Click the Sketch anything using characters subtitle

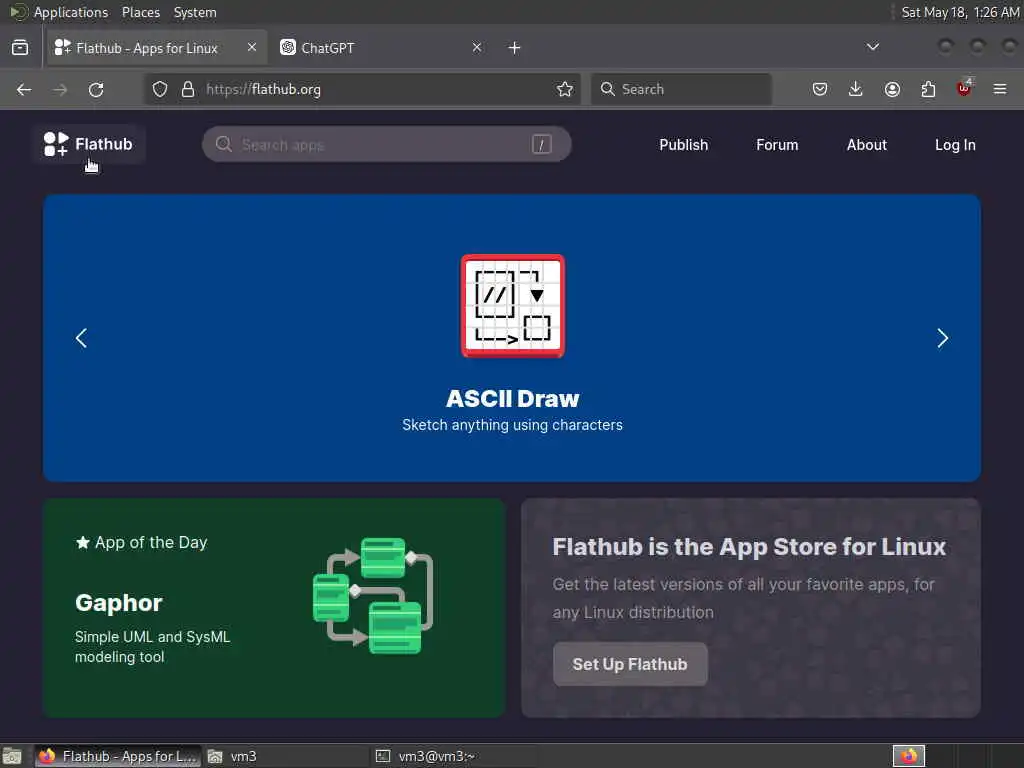513,425
